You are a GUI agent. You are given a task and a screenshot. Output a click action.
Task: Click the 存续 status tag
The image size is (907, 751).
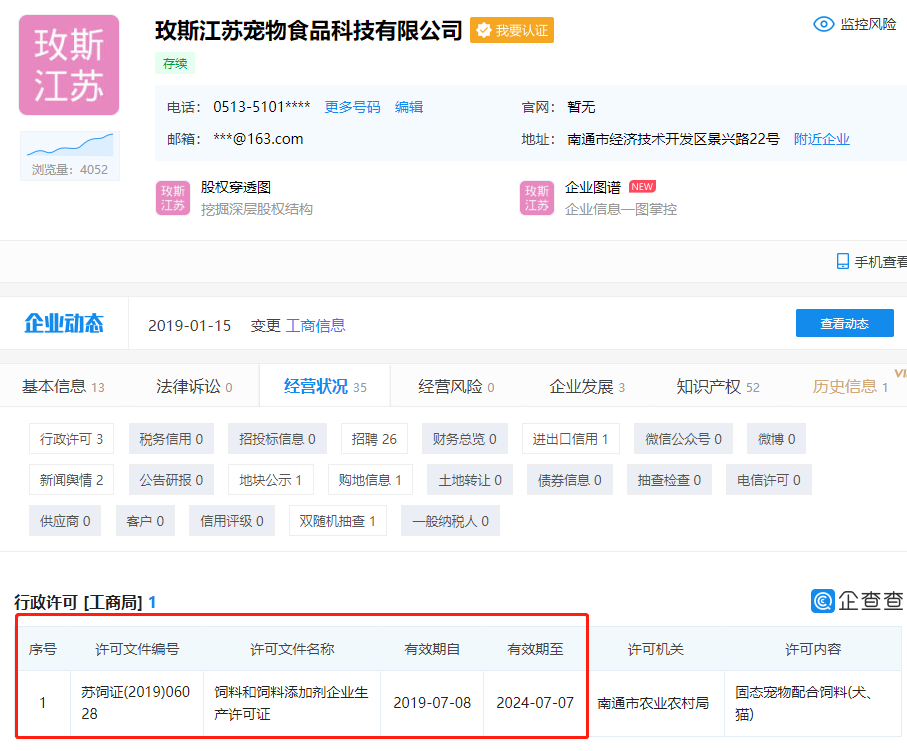175,63
